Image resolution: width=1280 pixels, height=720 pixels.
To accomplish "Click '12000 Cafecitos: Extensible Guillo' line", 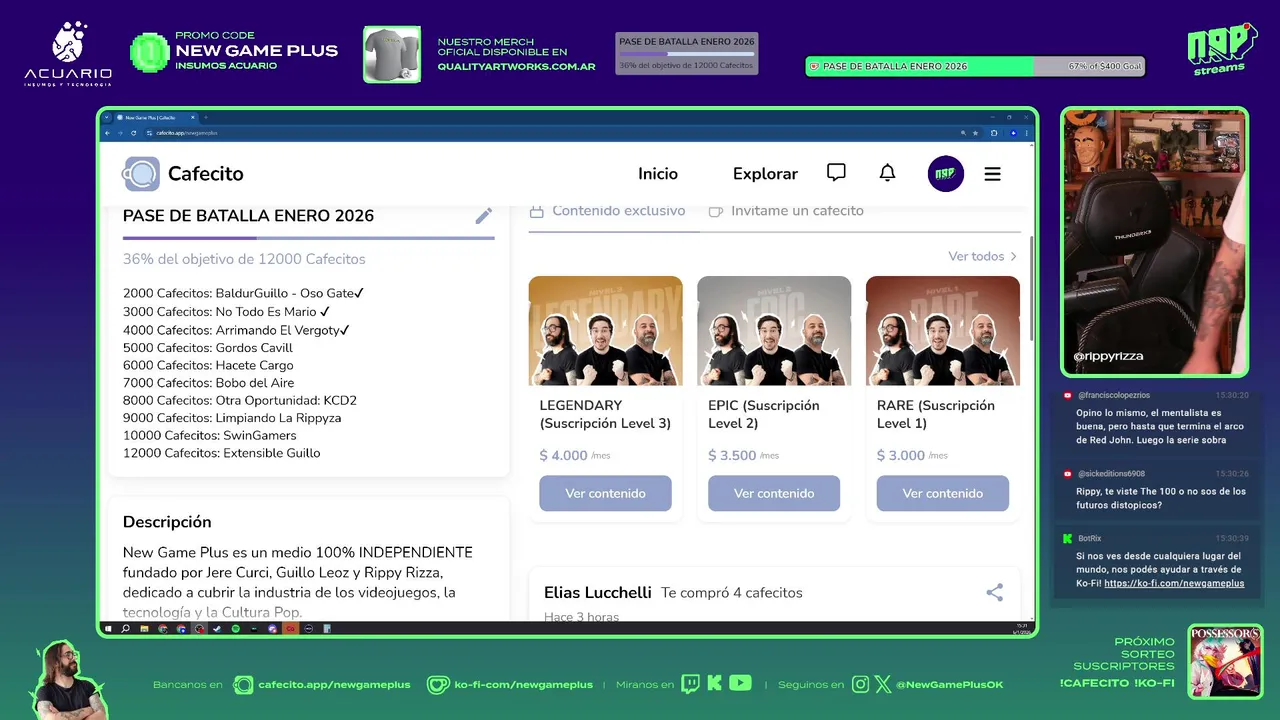I will tap(222, 453).
